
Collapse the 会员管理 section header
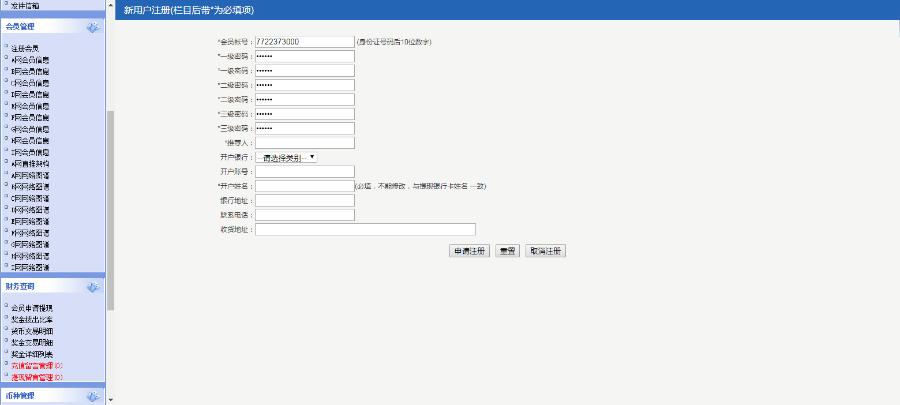tap(53, 27)
